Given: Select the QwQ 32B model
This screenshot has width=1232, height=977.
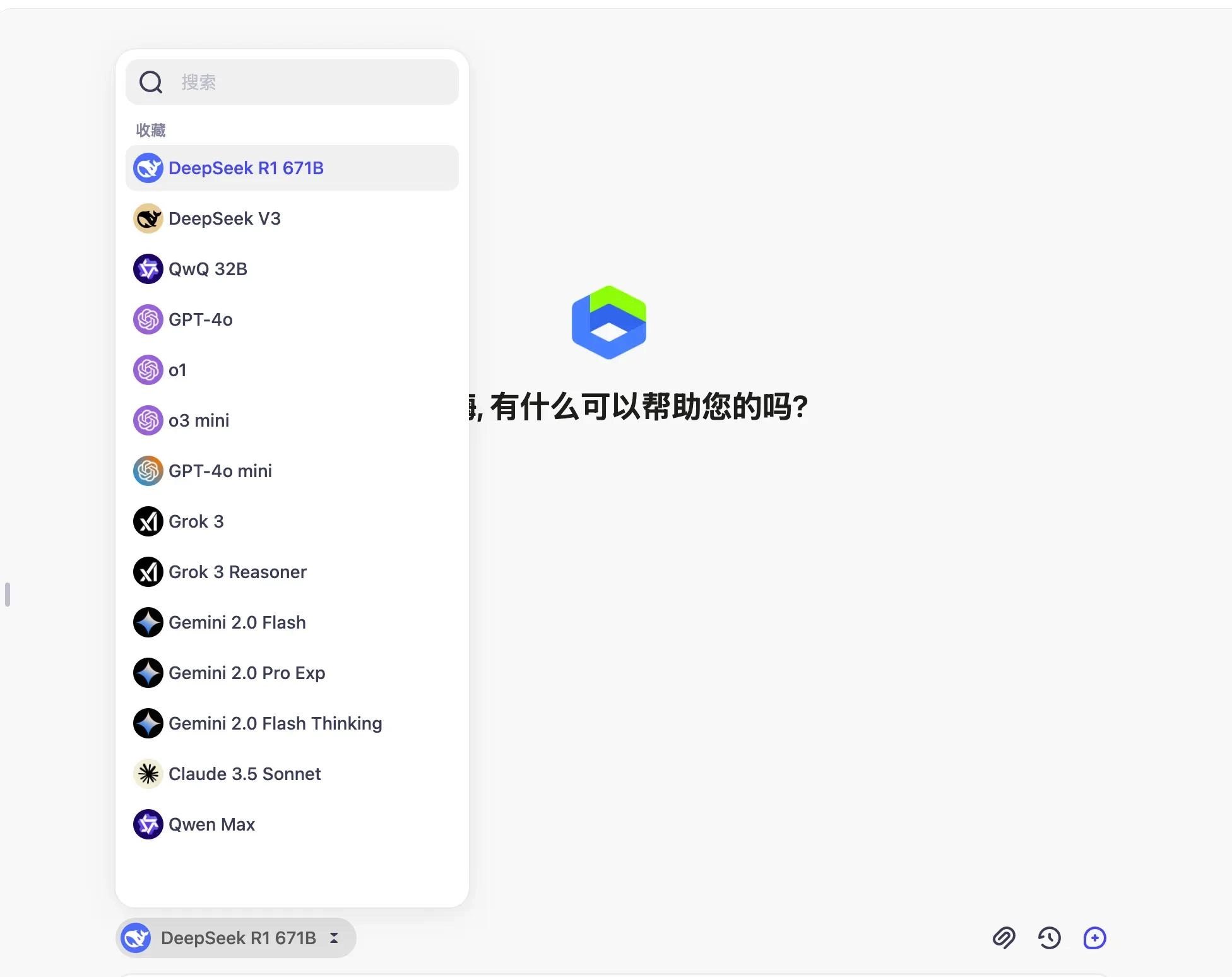Looking at the screenshot, I should coord(292,269).
